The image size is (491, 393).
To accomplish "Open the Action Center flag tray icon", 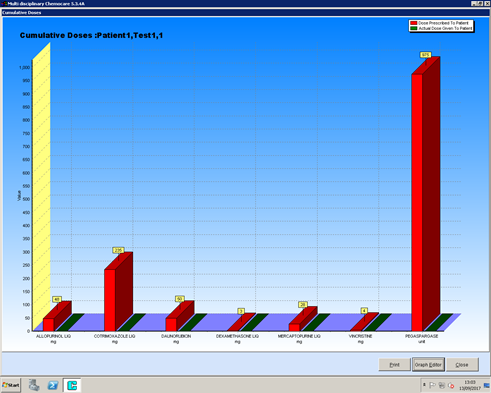I will (x=432, y=386).
